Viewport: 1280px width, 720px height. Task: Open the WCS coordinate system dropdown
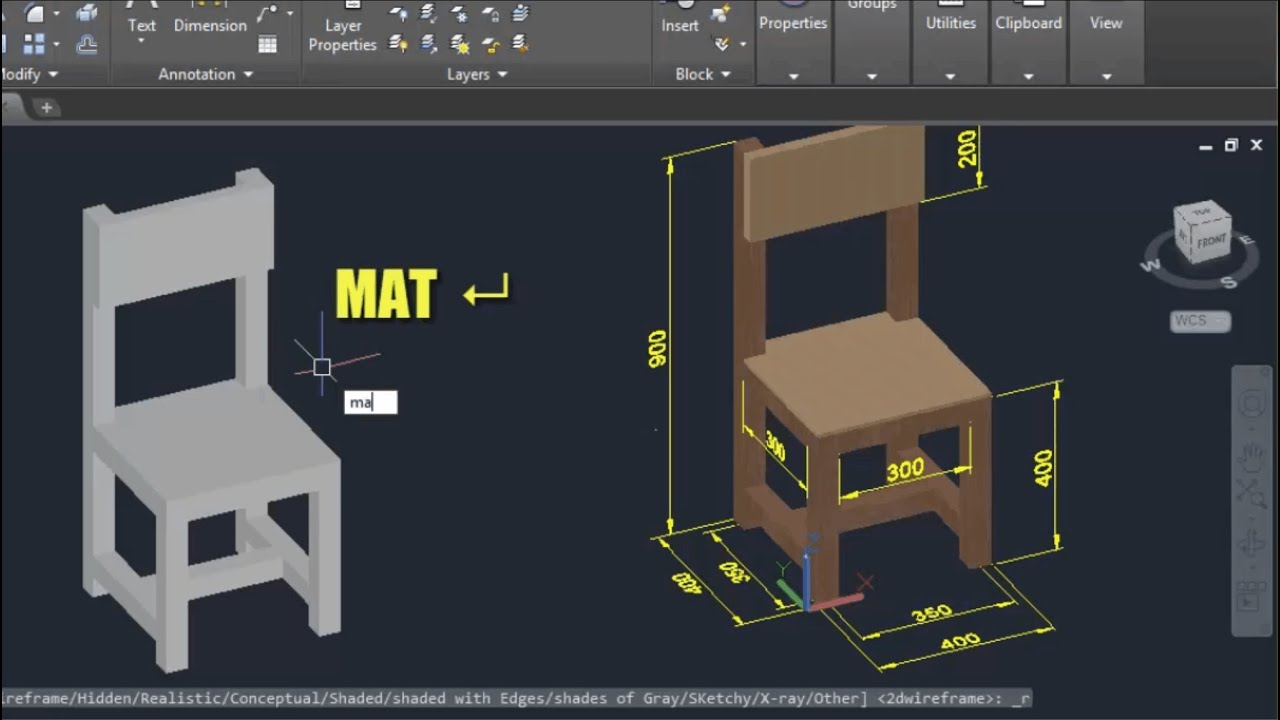click(x=1200, y=321)
